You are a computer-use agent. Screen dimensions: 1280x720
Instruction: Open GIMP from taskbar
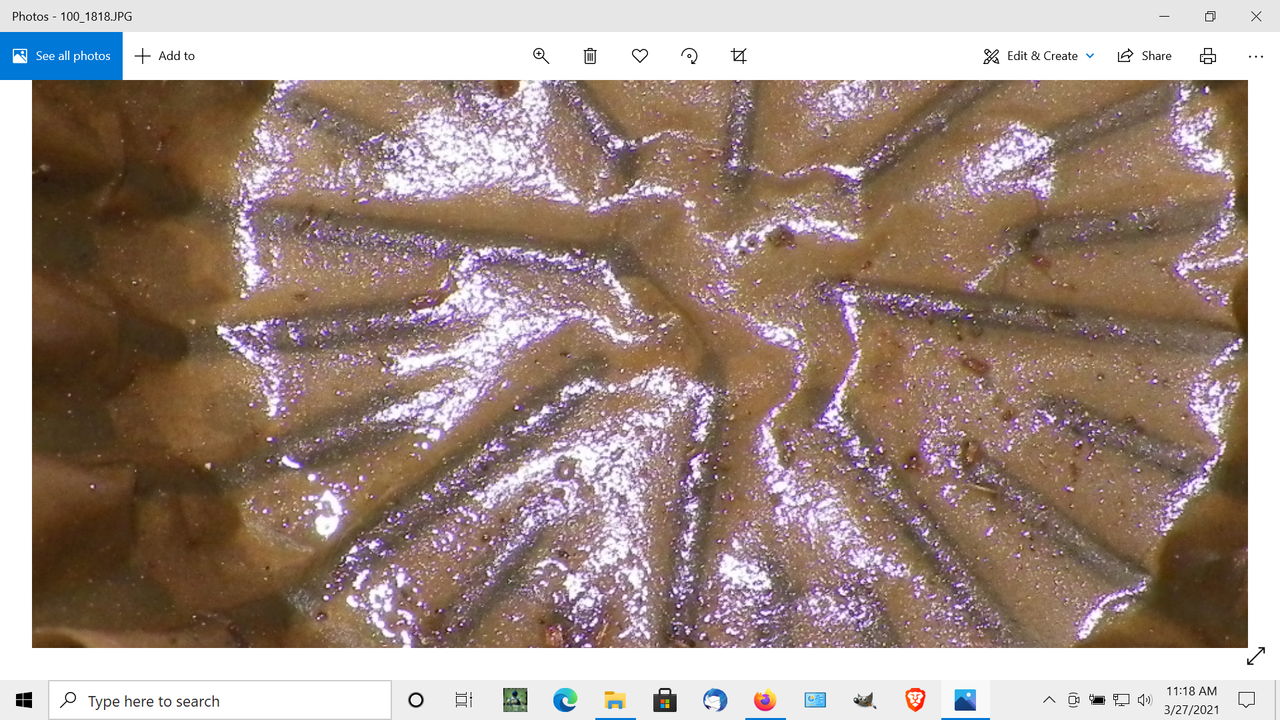(x=865, y=700)
